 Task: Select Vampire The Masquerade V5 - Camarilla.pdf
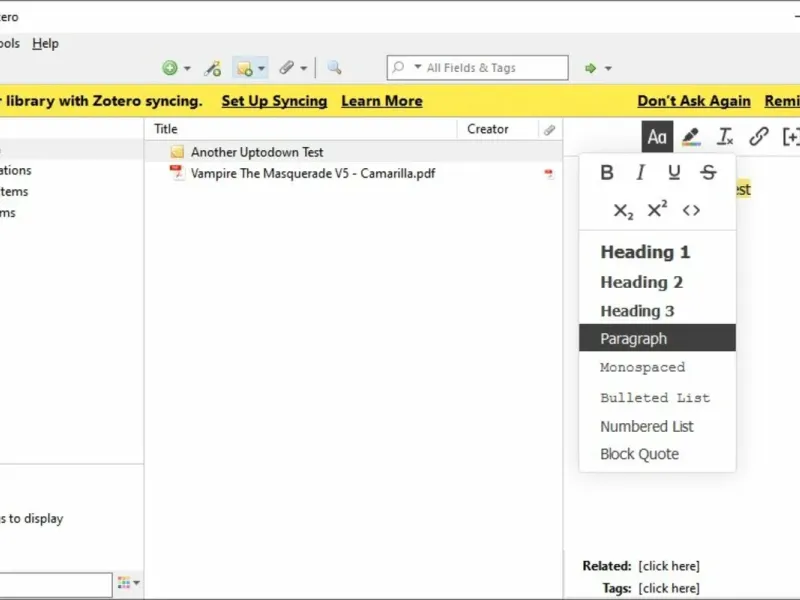353,173
